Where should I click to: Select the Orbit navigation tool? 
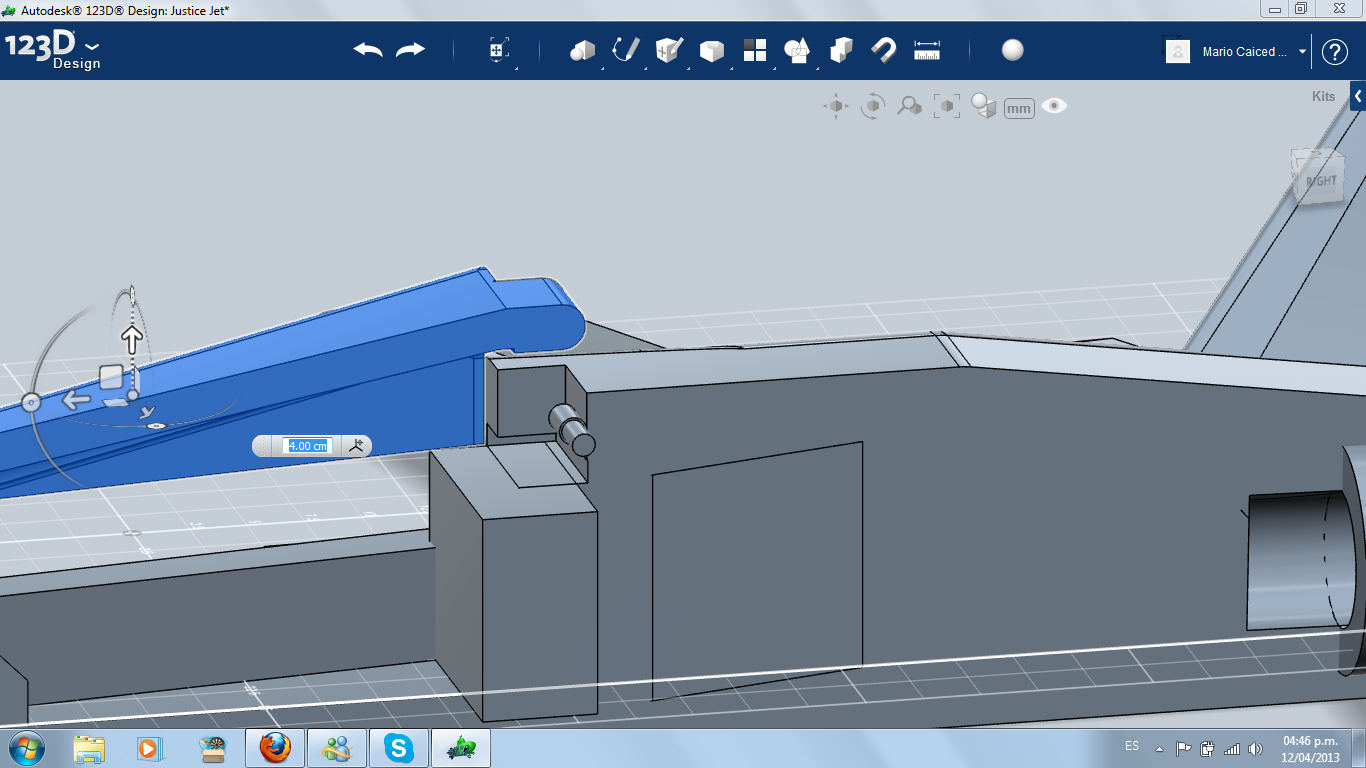873,106
